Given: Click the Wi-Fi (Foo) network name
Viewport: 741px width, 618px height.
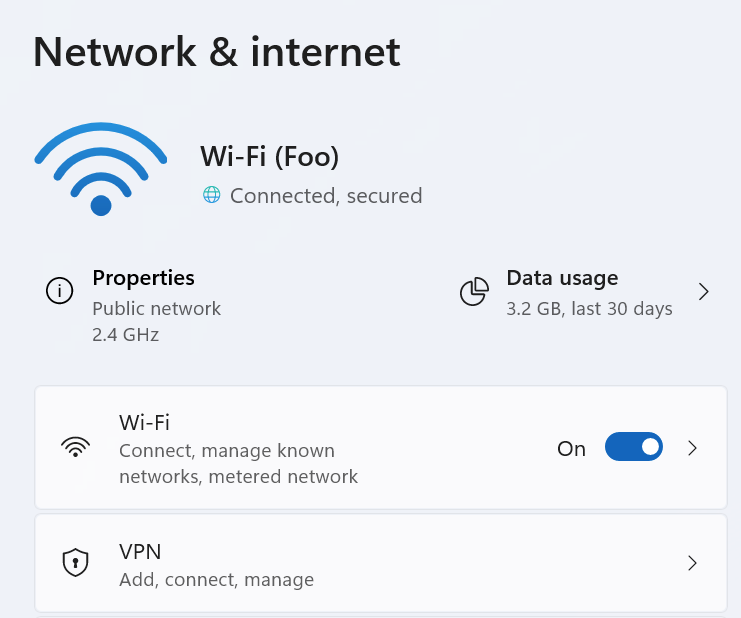Looking at the screenshot, I should (269, 156).
